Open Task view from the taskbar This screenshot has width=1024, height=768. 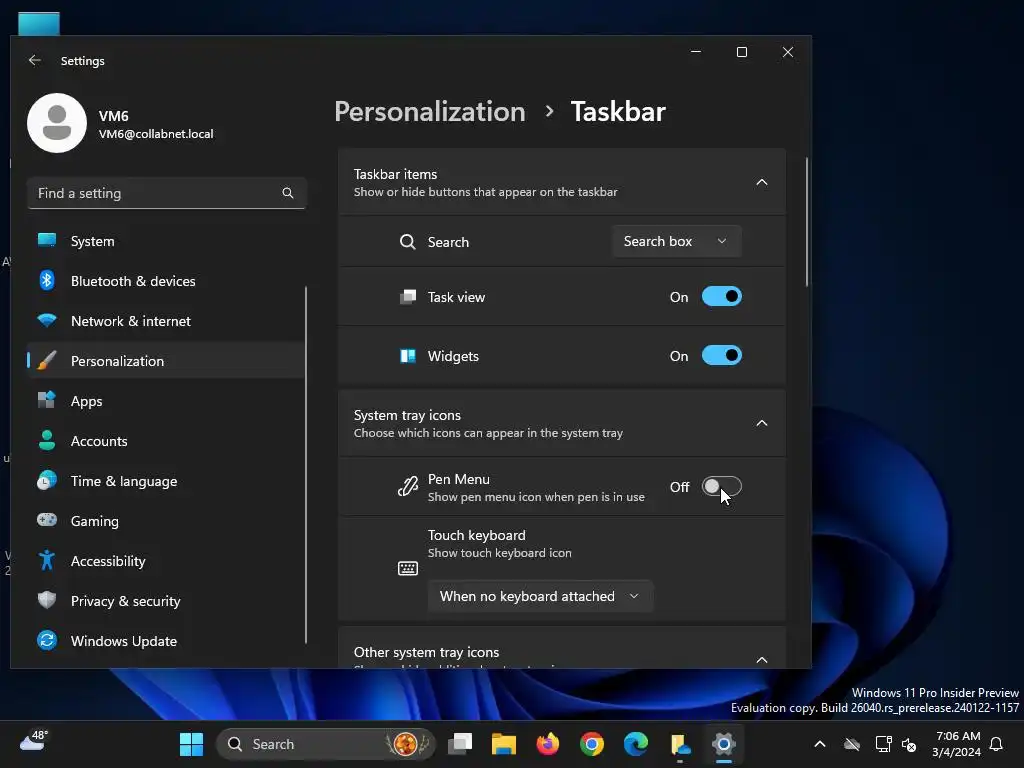click(x=460, y=744)
